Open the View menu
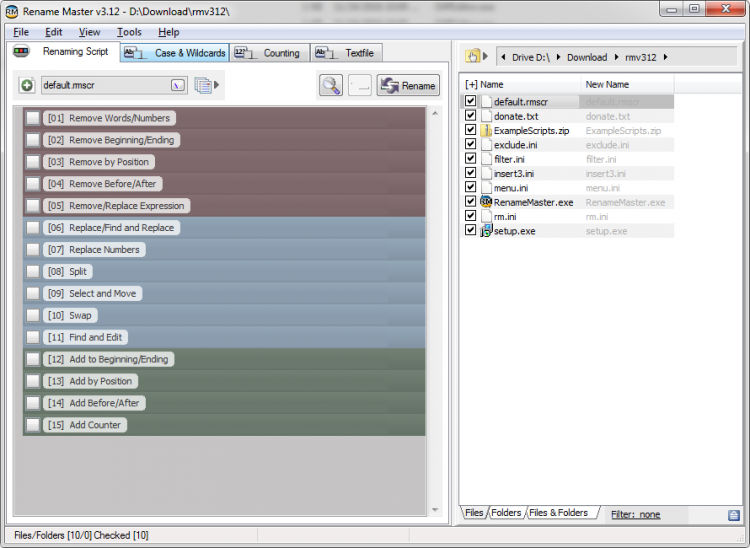750x548 pixels. 89,32
